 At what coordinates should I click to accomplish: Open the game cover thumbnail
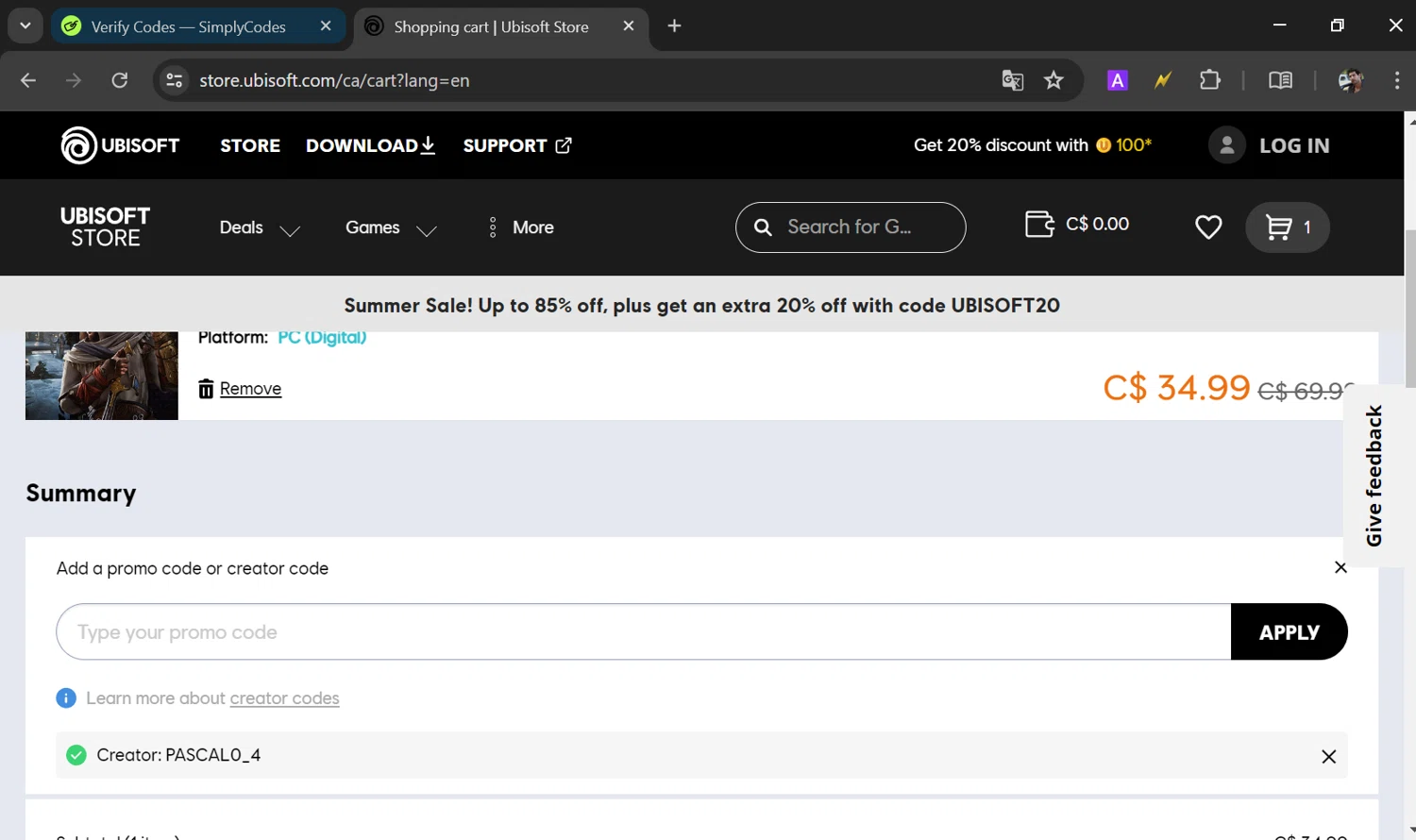pos(102,376)
